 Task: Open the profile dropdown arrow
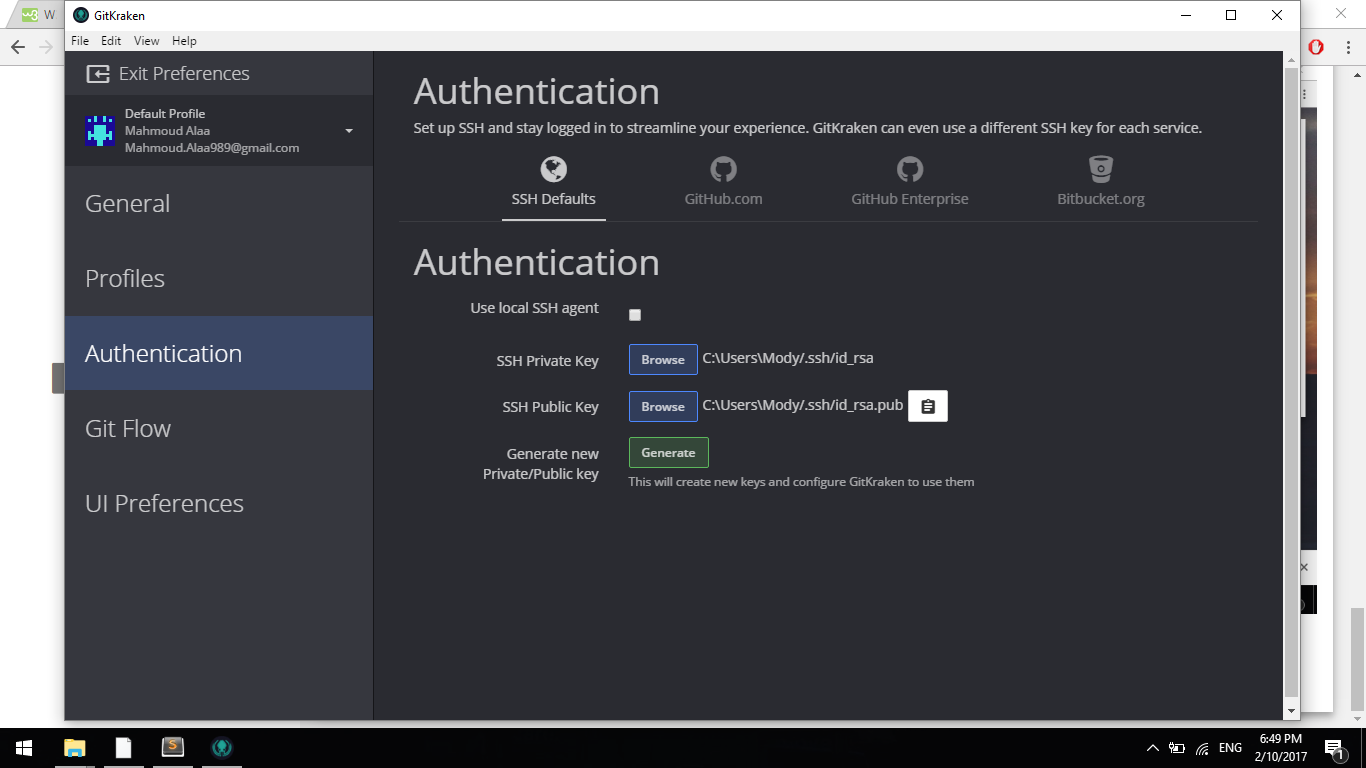click(349, 131)
